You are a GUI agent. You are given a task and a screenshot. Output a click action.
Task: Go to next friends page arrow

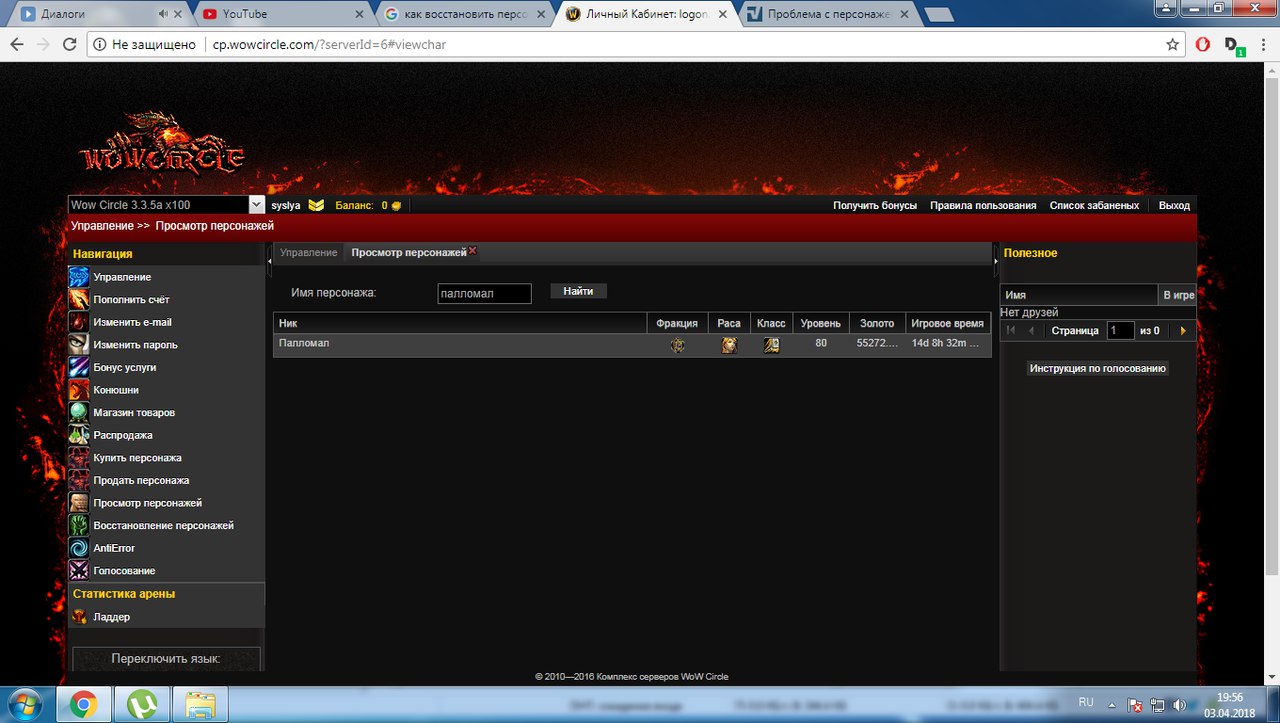click(1183, 330)
